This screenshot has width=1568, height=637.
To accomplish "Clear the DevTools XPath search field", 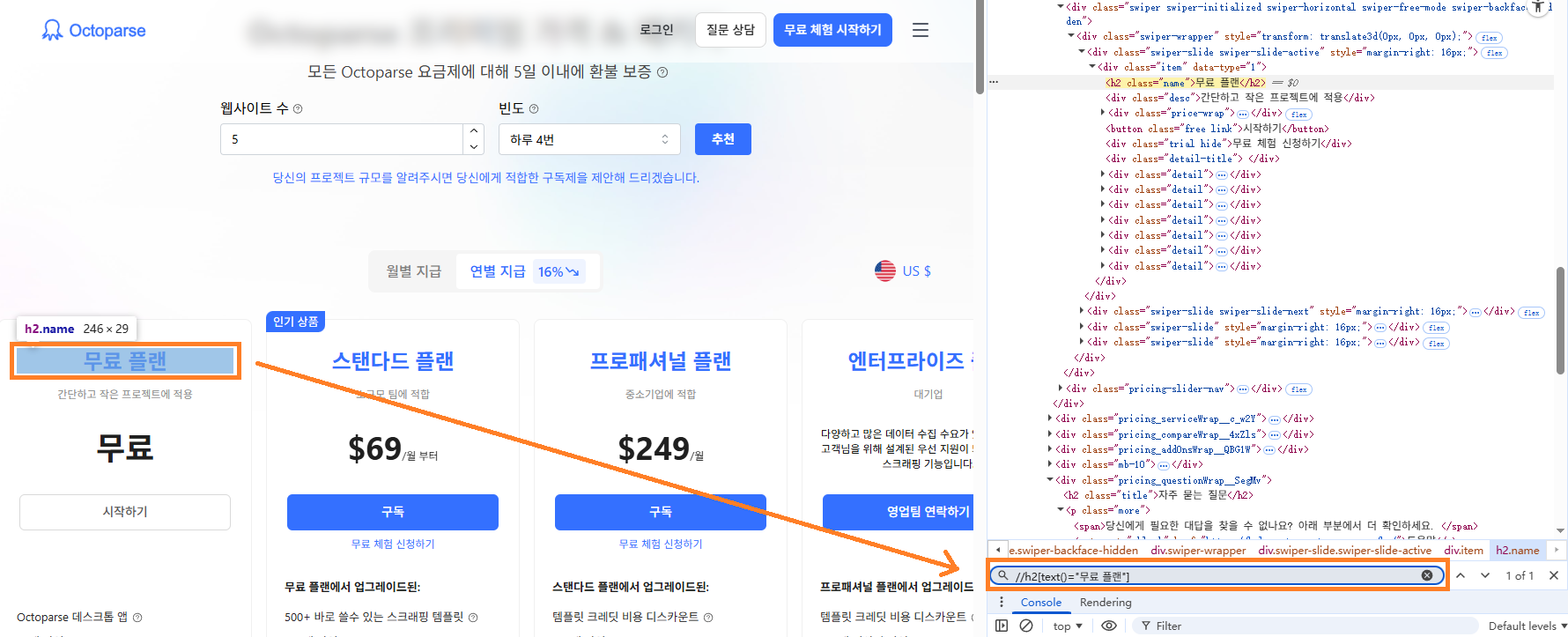I will coord(1426,575).
